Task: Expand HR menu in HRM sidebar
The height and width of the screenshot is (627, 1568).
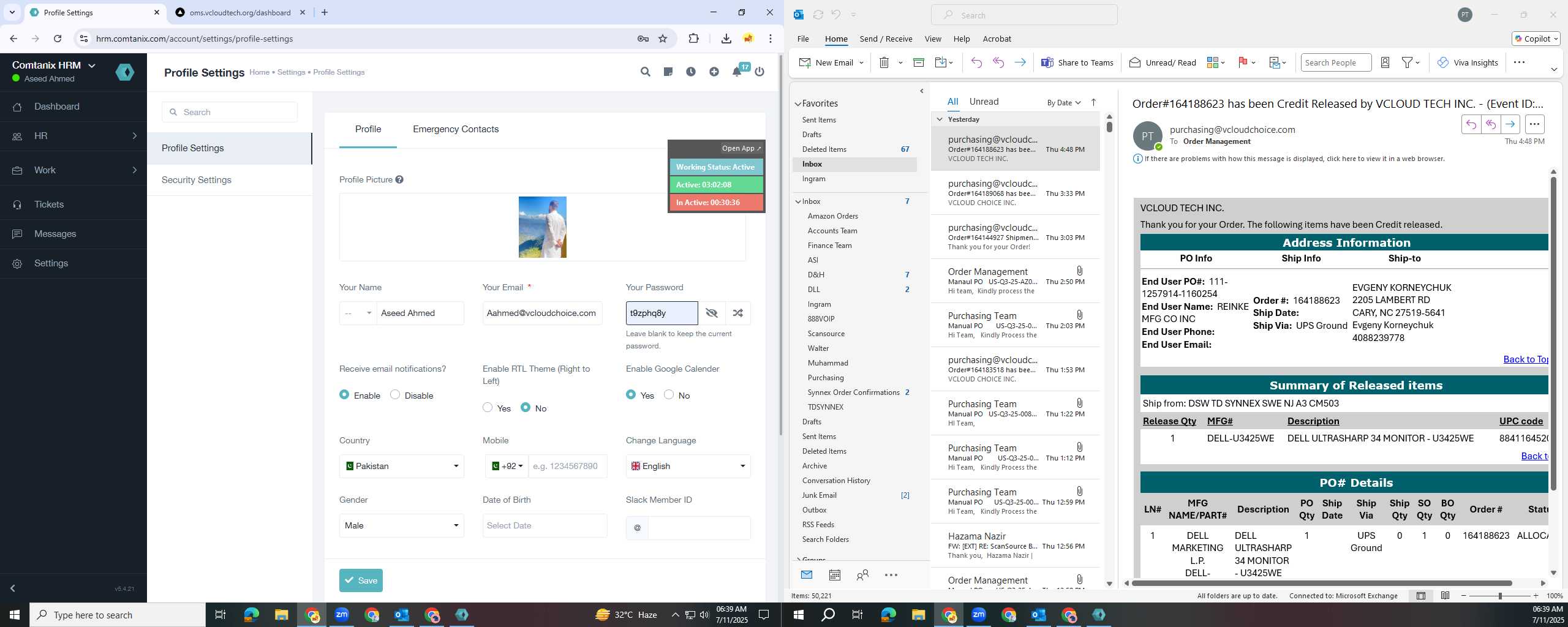Action: pyautogui.click(x=73, y=136)
